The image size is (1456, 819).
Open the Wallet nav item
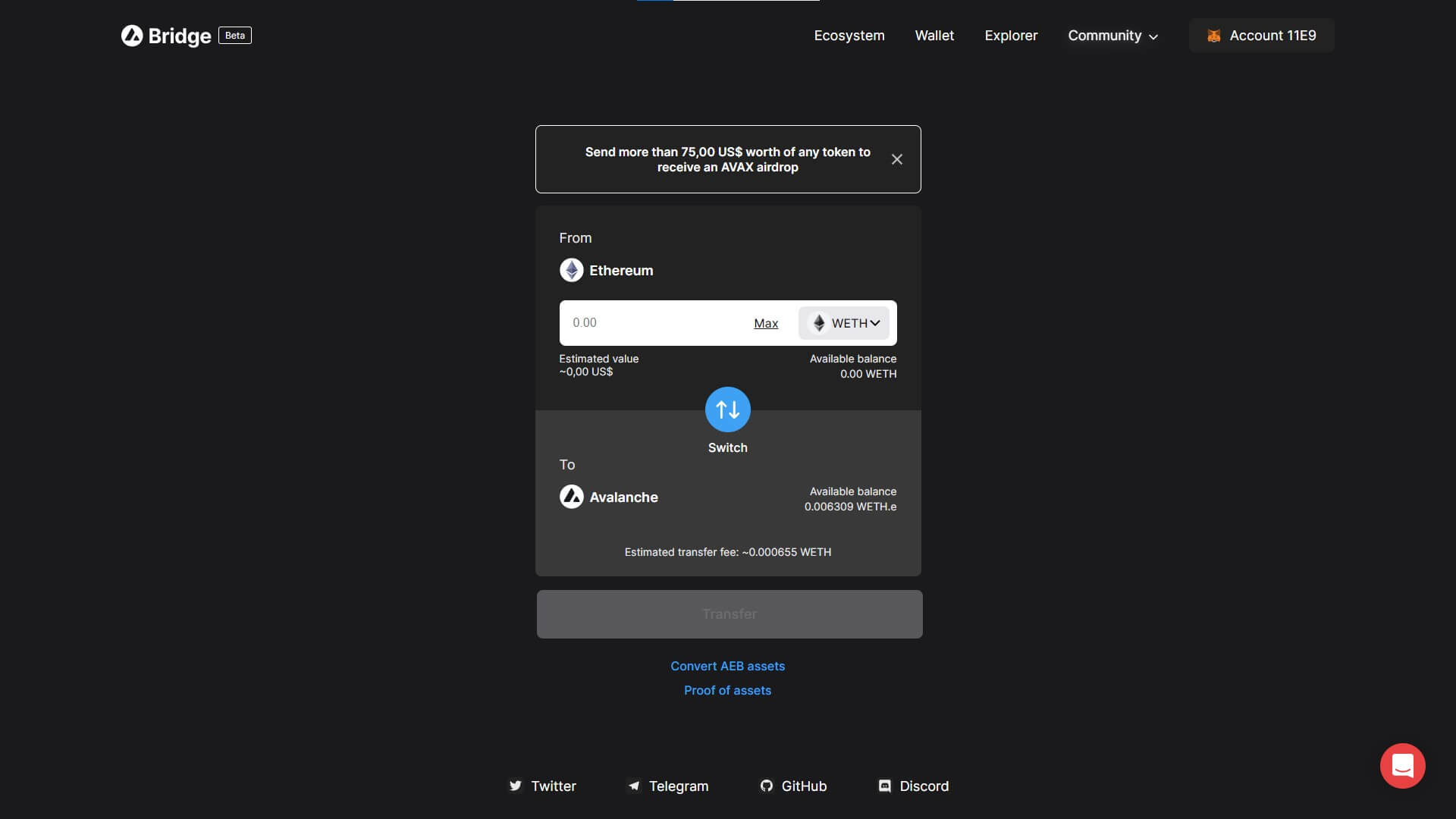click(x=934, y=36)
